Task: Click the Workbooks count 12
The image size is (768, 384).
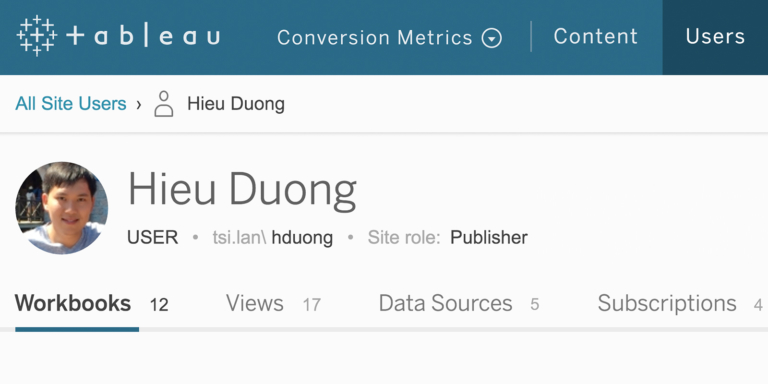Action: [159, 305]
